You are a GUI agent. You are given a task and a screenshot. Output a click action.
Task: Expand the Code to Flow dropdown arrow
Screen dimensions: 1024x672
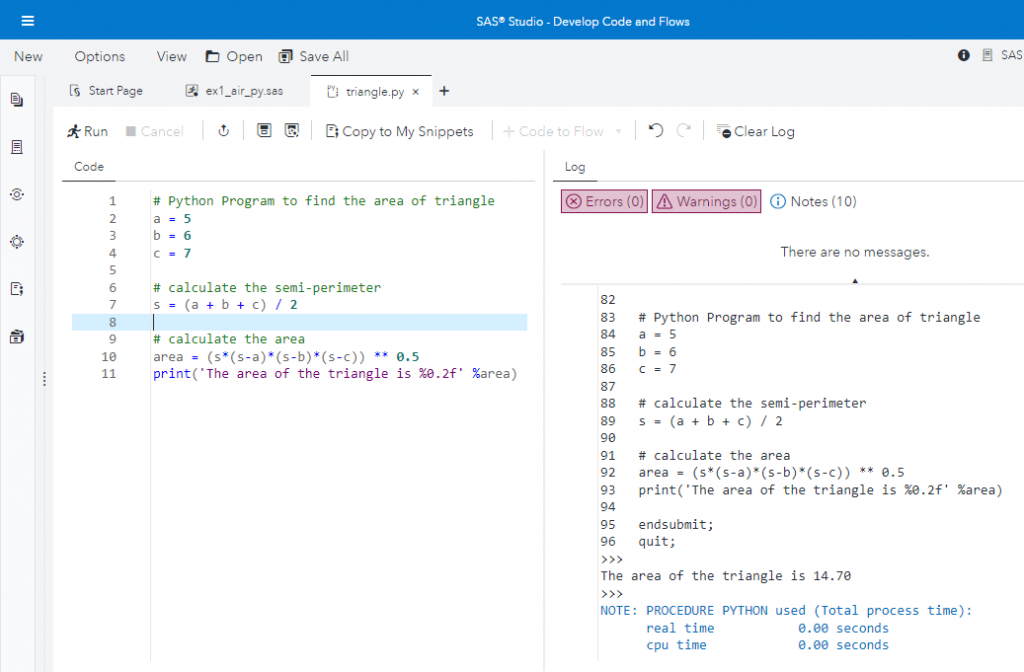pyautogui.click(x=619, y=131)
